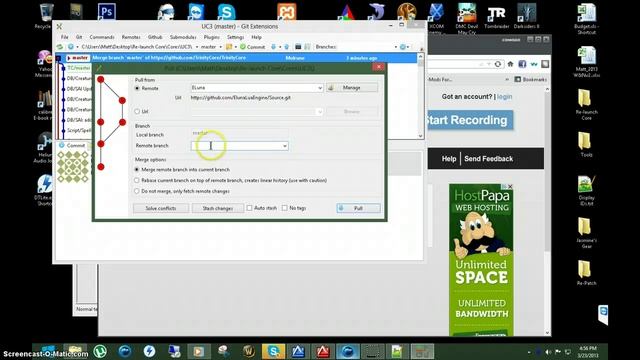640x360 pixels.
Task: Enable the No tags checkbox
Action: pos(284,208)
